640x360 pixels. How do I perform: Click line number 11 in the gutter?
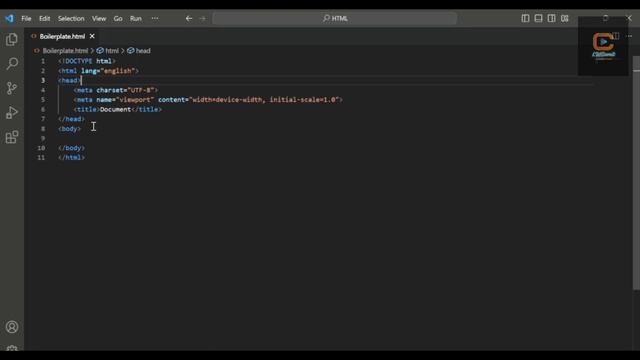pyautogui.click(x=41, y=158)
